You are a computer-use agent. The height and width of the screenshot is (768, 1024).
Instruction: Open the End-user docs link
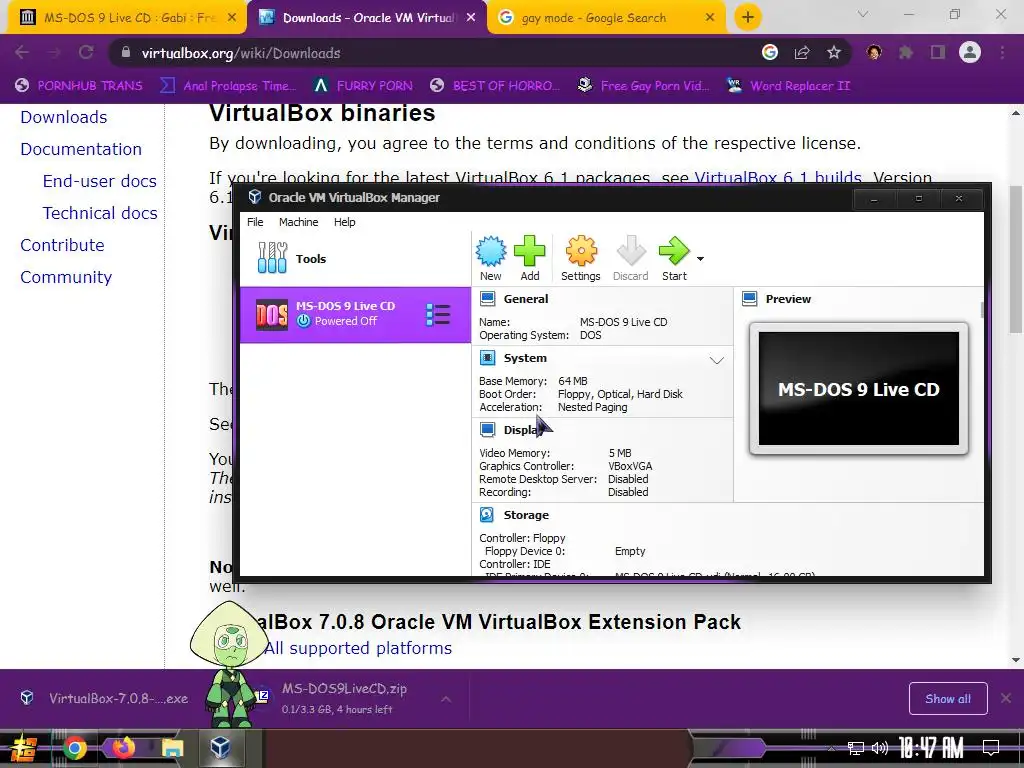pos(99,181)
